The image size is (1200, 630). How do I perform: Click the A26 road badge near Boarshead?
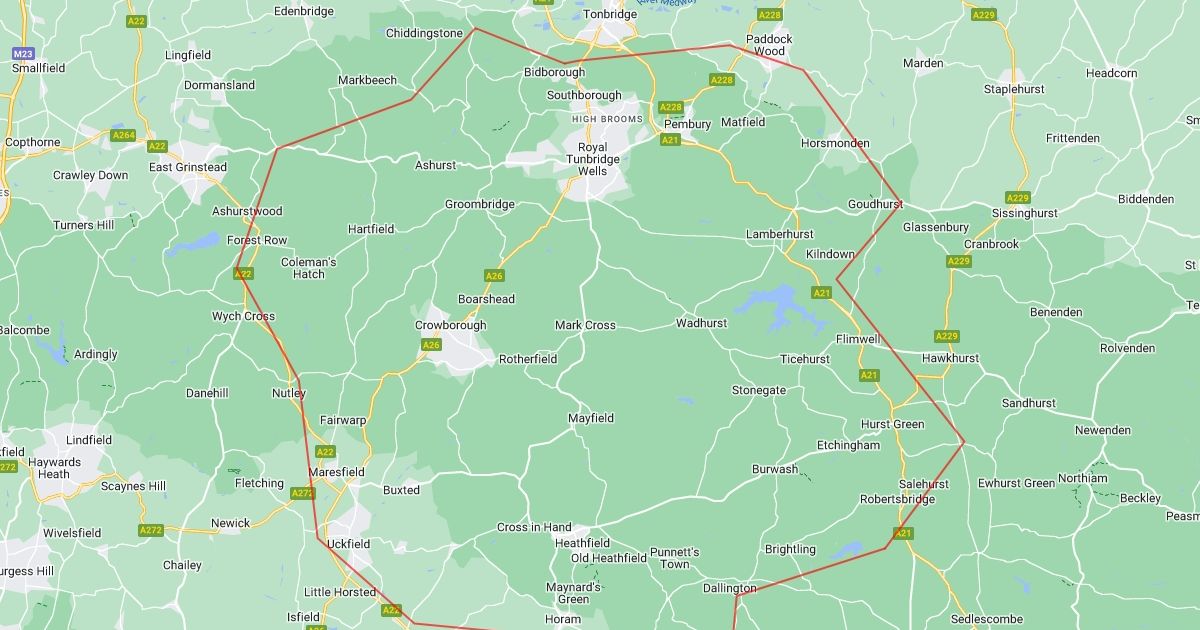(494, 276)
